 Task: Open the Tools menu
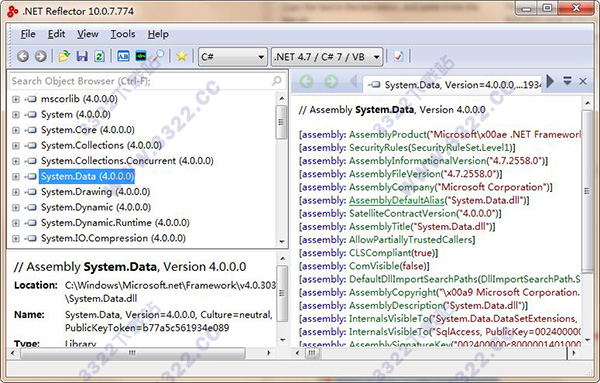[x=123, y=34]
